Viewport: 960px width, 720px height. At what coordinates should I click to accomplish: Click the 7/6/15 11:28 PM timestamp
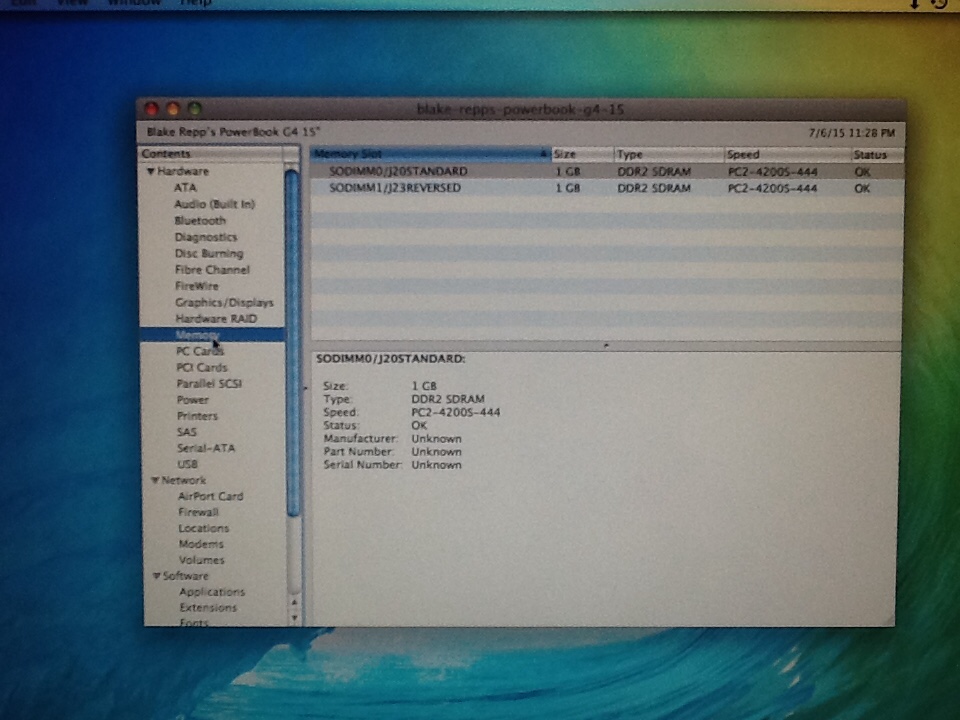click(852, 132)
